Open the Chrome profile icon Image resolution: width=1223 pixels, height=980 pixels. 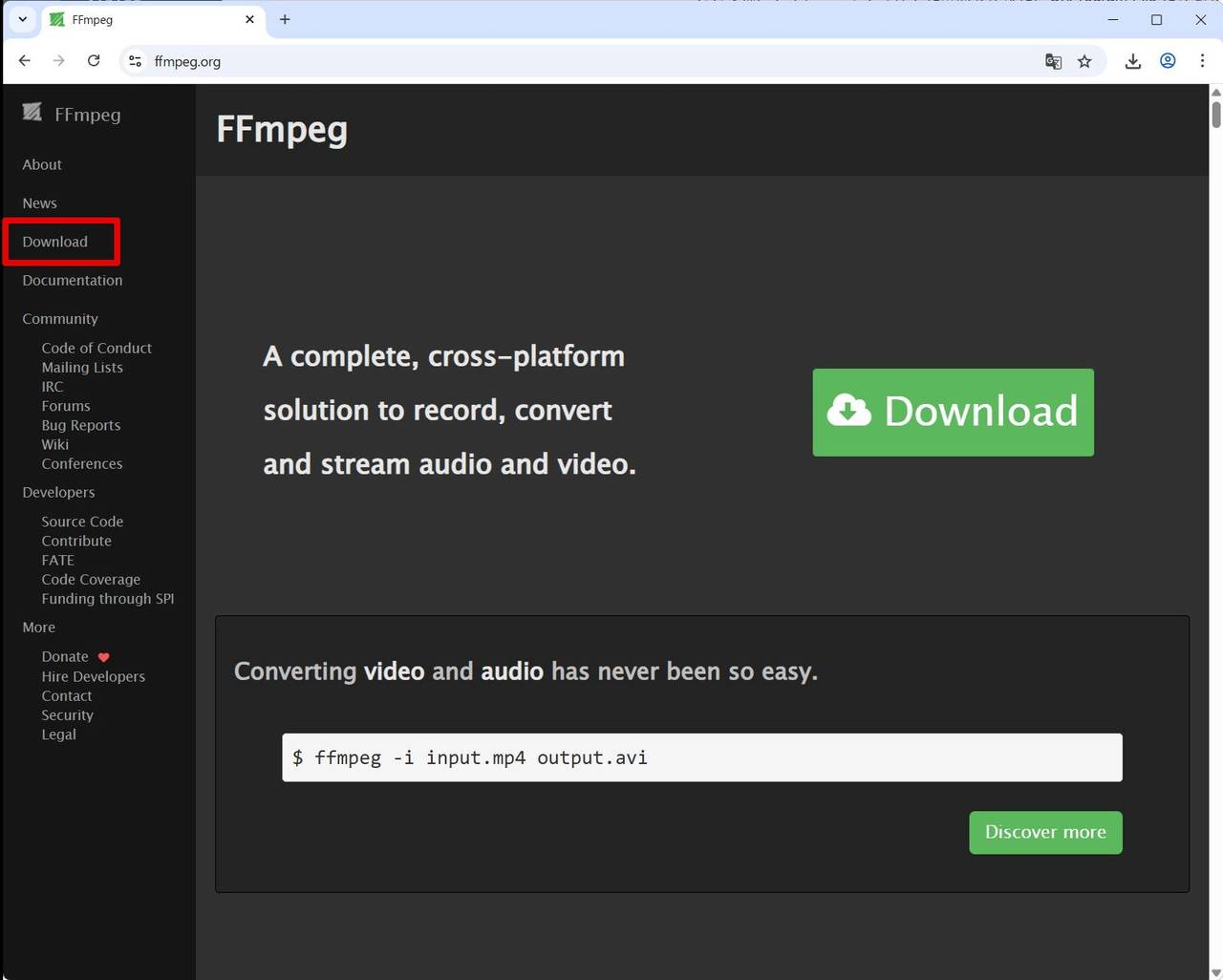pyautogui.click(x=1168, y=61)
